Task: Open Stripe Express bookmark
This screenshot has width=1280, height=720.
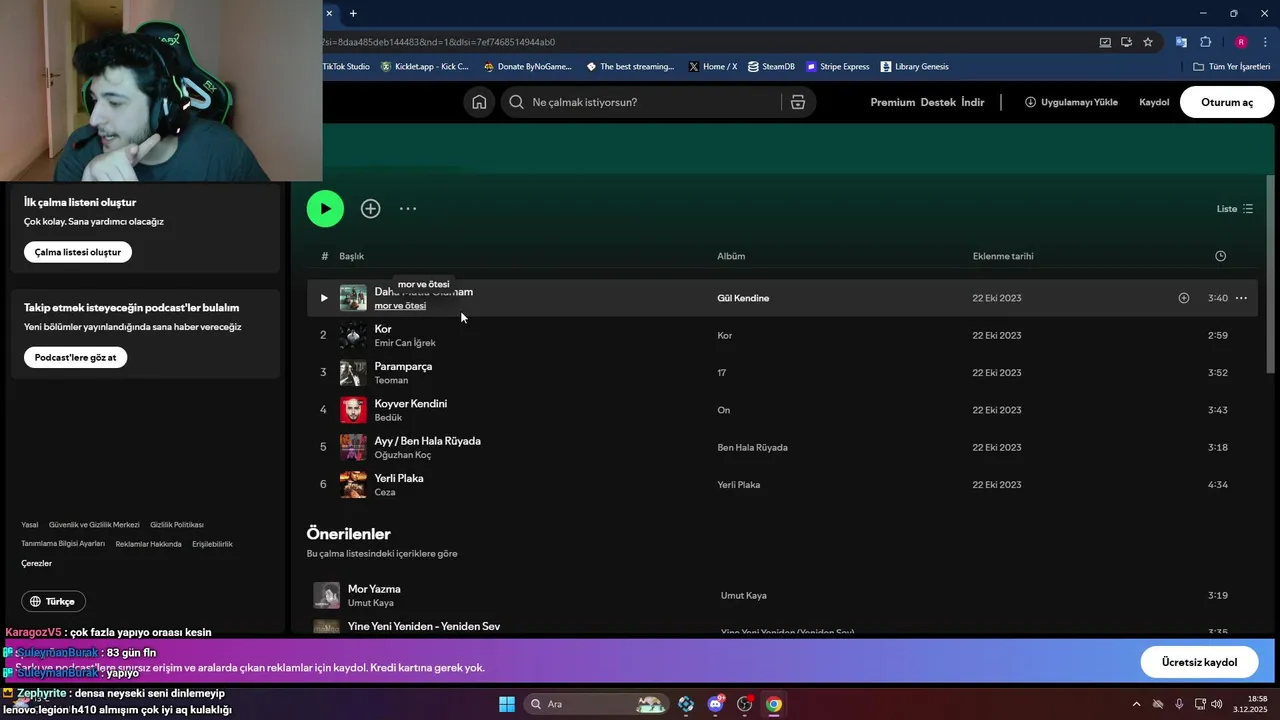Action: point(837,67)
